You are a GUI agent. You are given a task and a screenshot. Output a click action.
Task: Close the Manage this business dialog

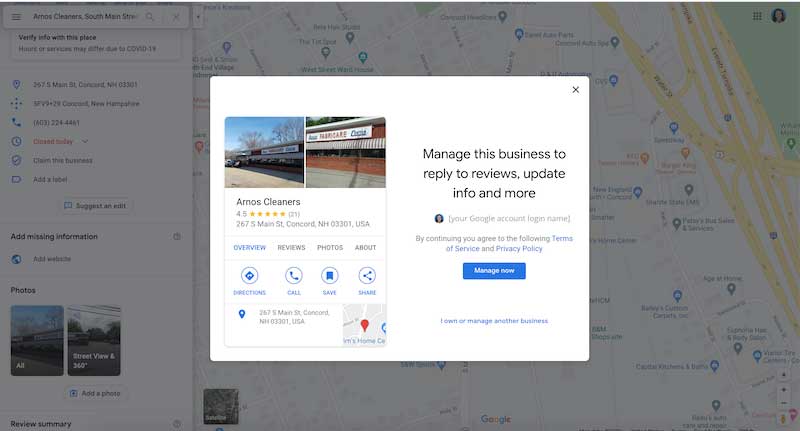point(576,90)
